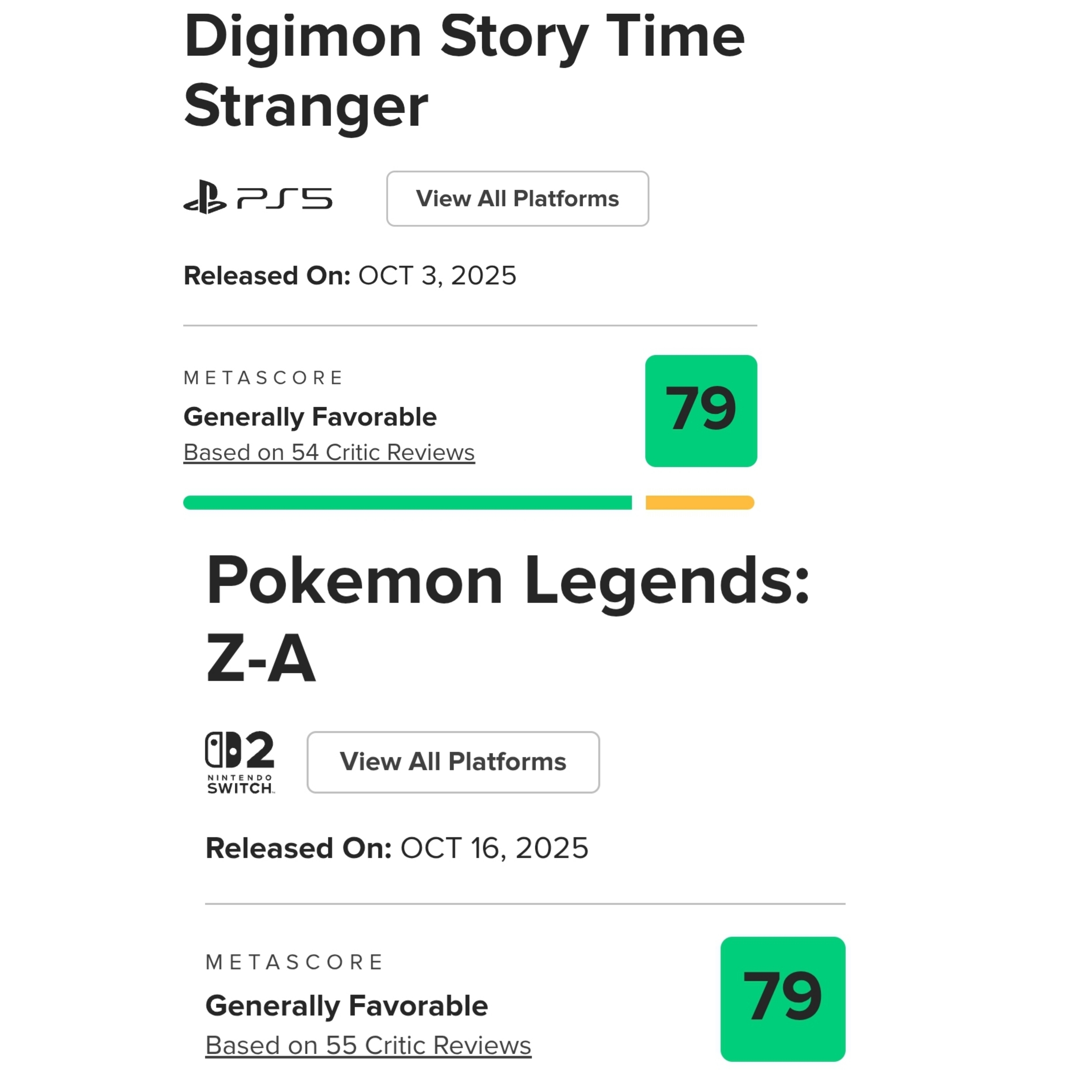The height and width of the screenshot is (1092, 1092).
Task: Click the METASCORE heading under Digimon
Action: (x=263, y=378)
